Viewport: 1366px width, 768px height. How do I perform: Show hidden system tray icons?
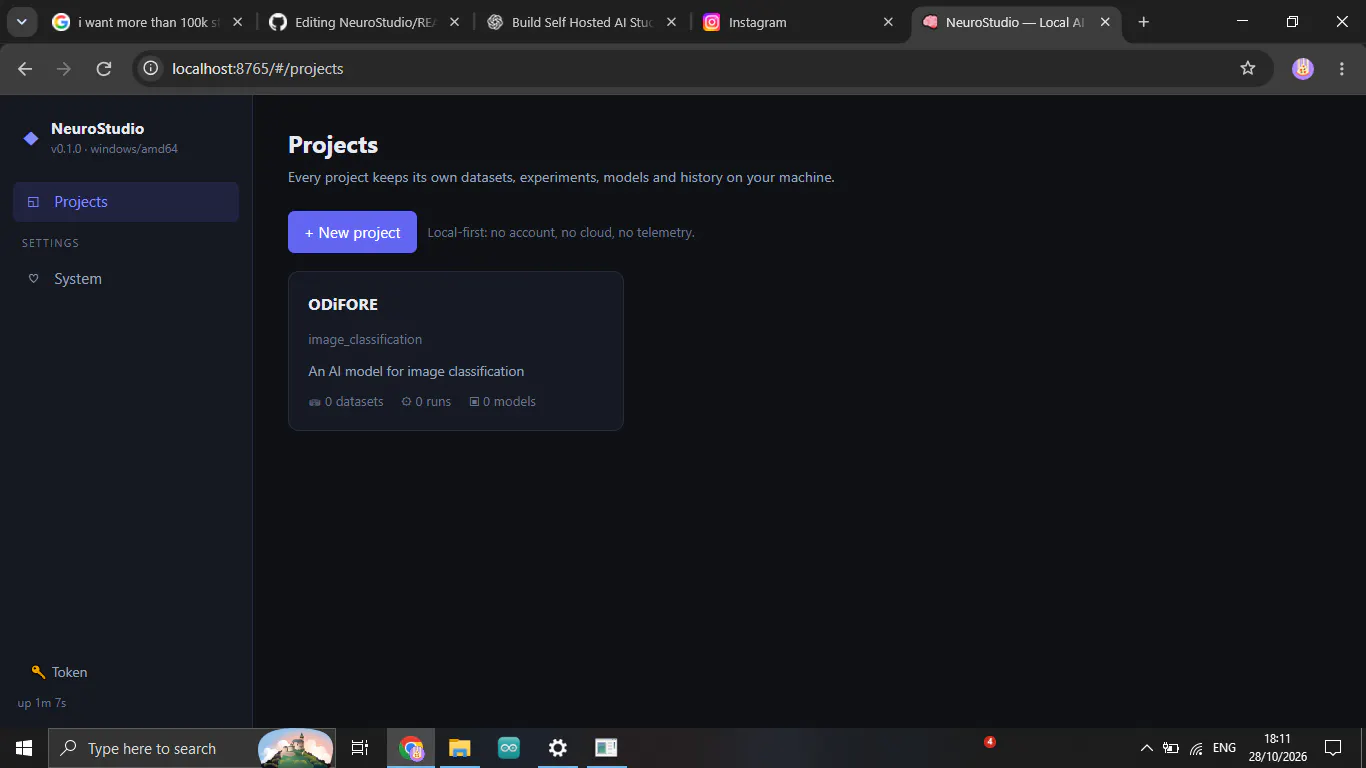(1146, 748)
